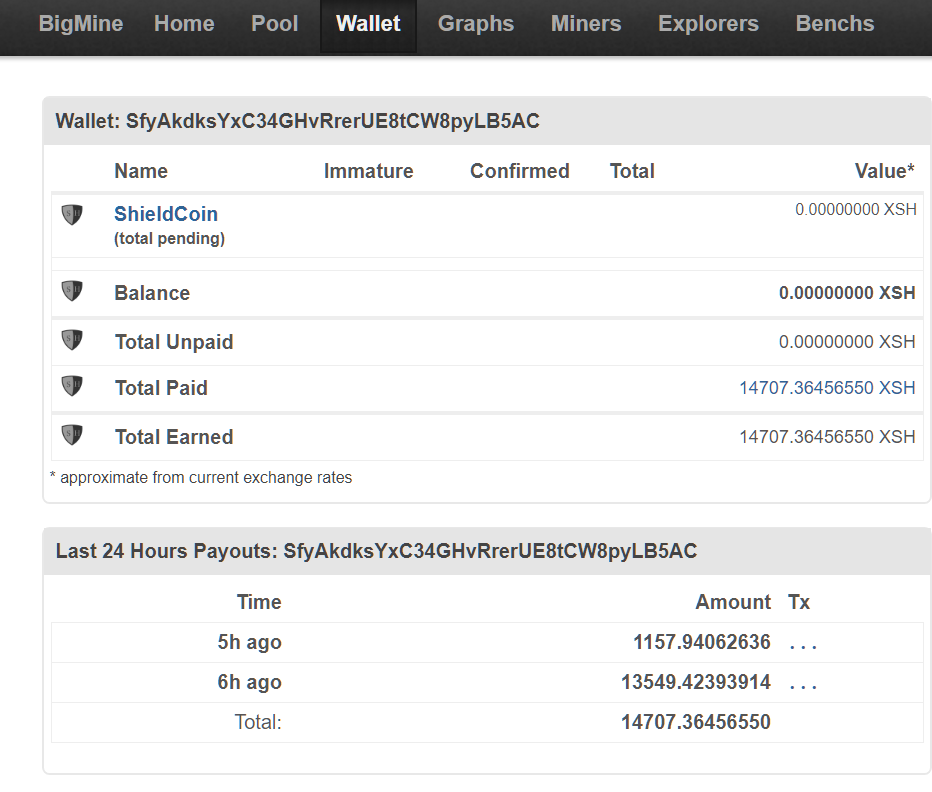The height and width of the screenshot is (792, 932).
Task: Navigate to the Miners page
Action: coord(586,24)
